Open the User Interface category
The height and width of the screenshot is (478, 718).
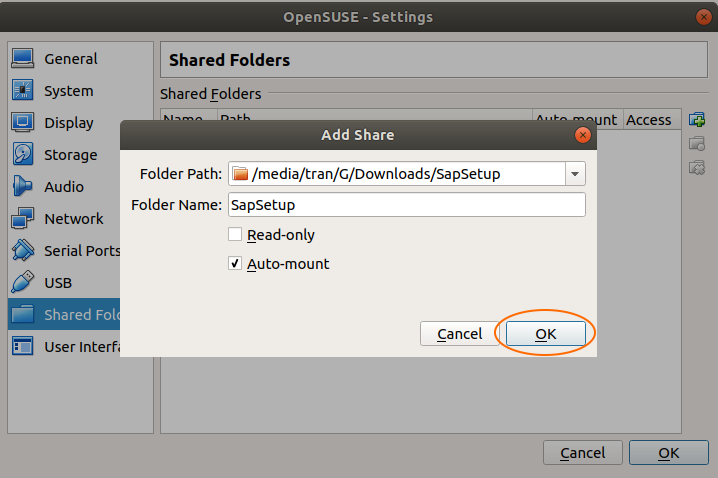64,347
